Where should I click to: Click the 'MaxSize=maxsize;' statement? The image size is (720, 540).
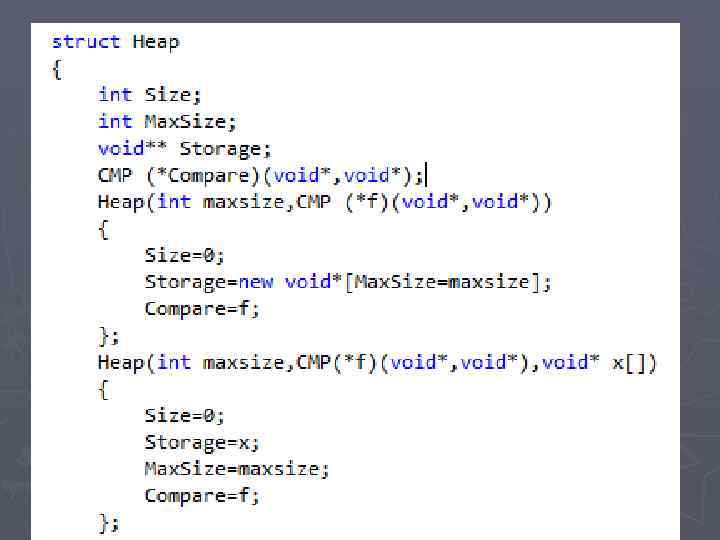click(237, 469)
